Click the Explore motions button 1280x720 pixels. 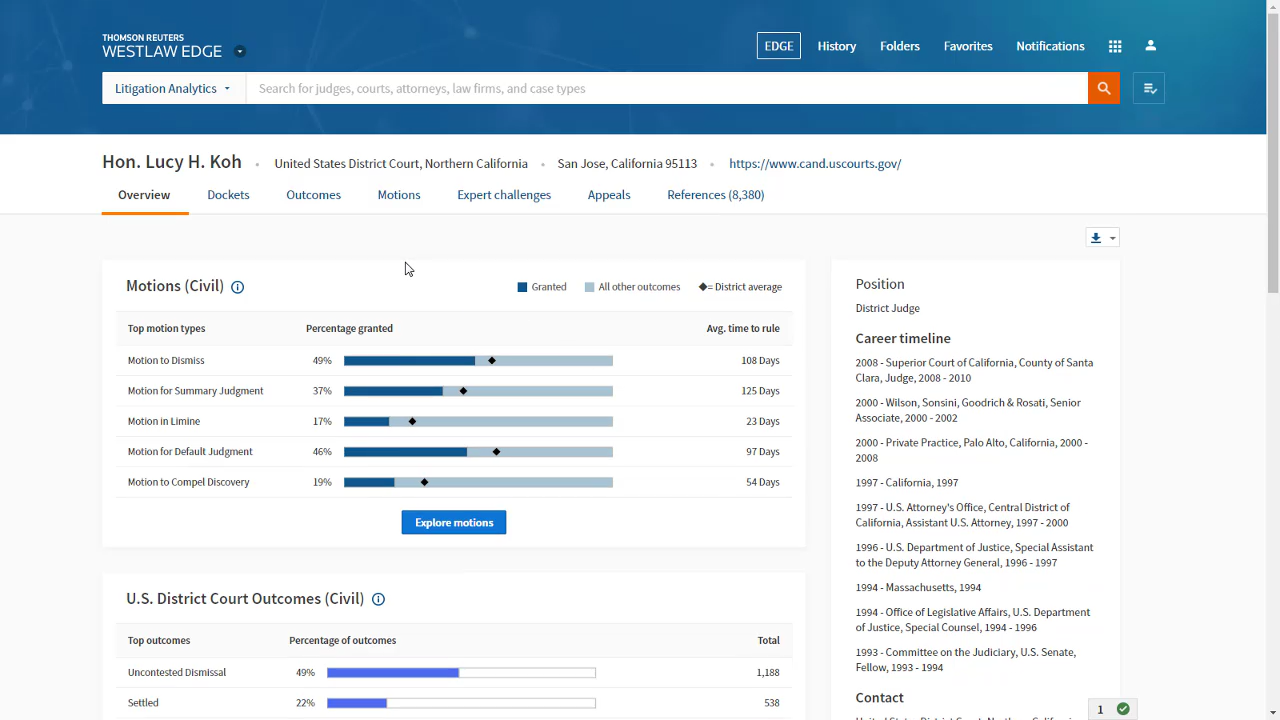(454, 522)
